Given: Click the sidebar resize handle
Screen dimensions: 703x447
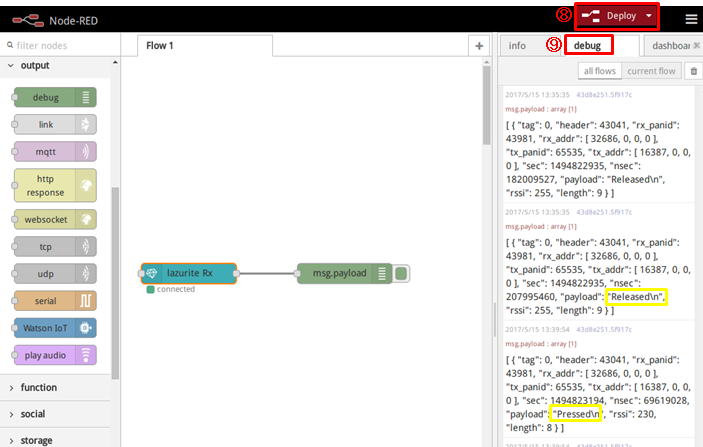Looking at the screenshot, I should [x=495, y=320].
